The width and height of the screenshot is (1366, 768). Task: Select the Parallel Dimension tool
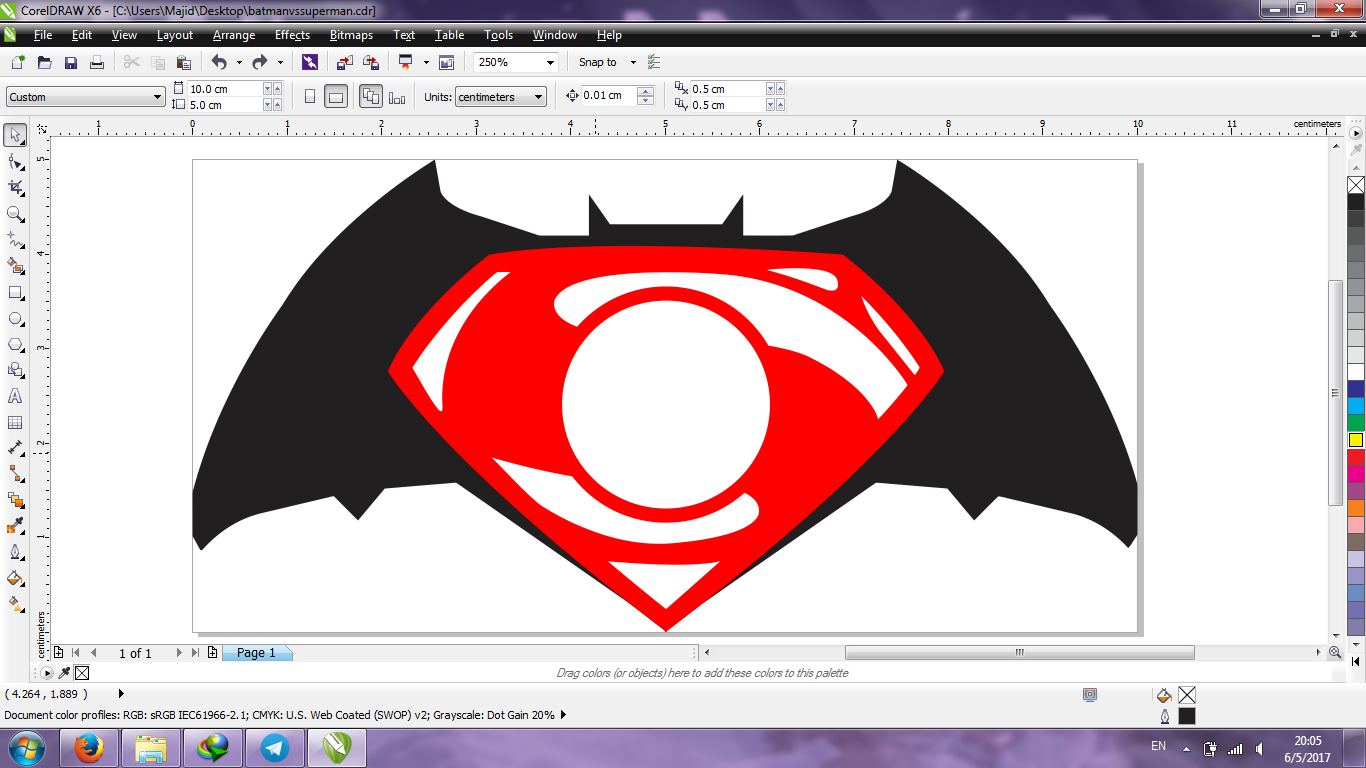(15, 448)
